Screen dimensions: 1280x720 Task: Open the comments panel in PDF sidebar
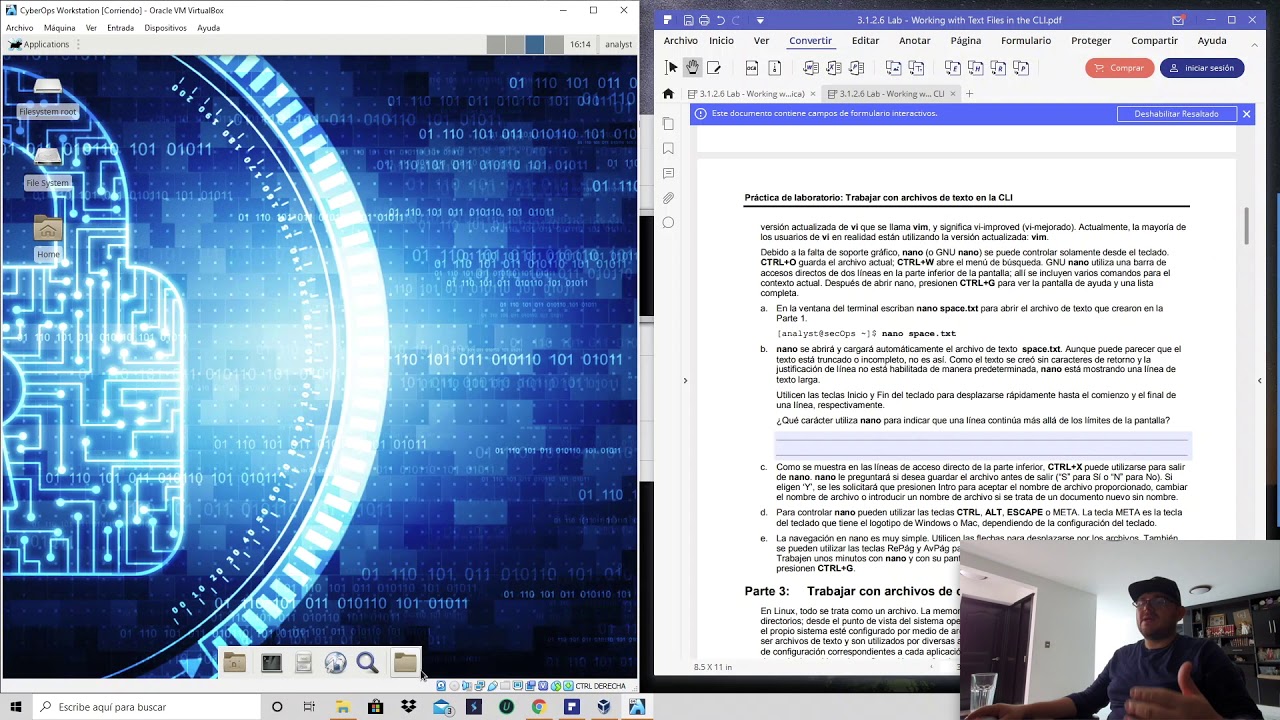(x=669, y=173)
